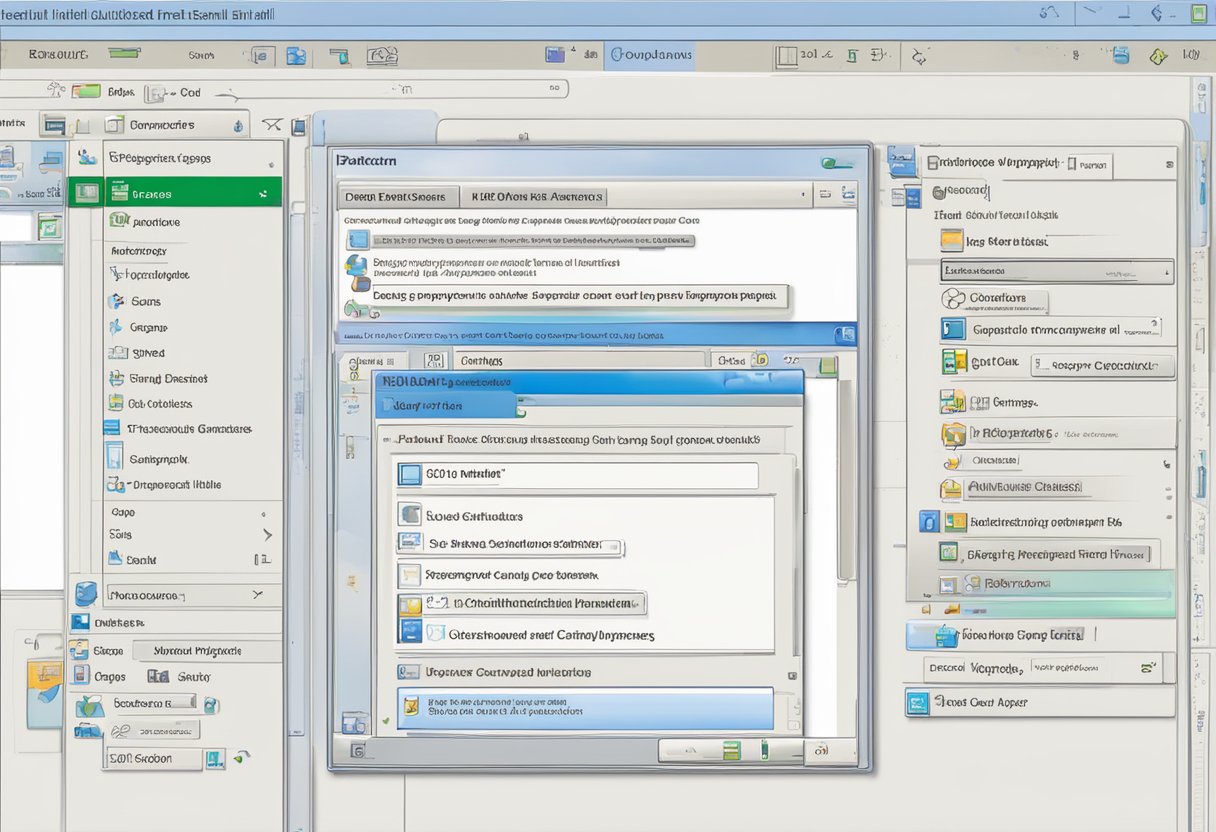Click the Sosoqre Cleoociticls button in right panel
The height and width of the screenshot is (832, 1216).
pyautogui.click(x=1103, y=366)
